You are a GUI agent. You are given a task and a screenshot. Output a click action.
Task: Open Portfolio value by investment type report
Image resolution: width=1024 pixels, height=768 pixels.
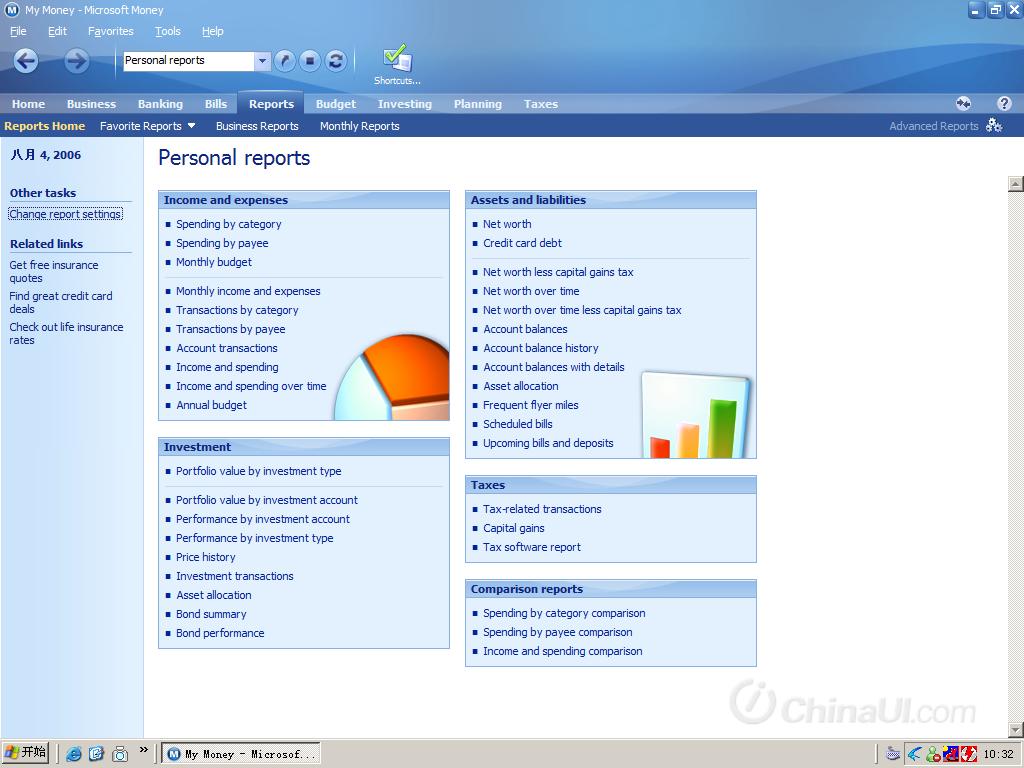(259, 471)
